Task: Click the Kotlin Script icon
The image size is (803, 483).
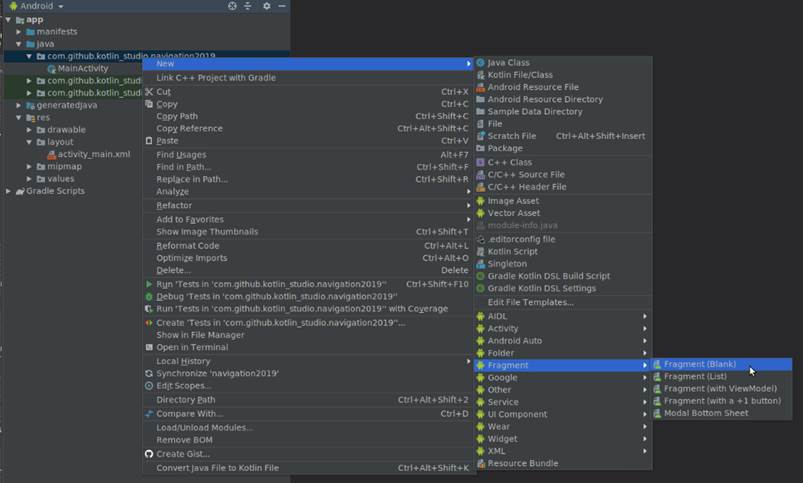Action: click(x=480, y=251)
